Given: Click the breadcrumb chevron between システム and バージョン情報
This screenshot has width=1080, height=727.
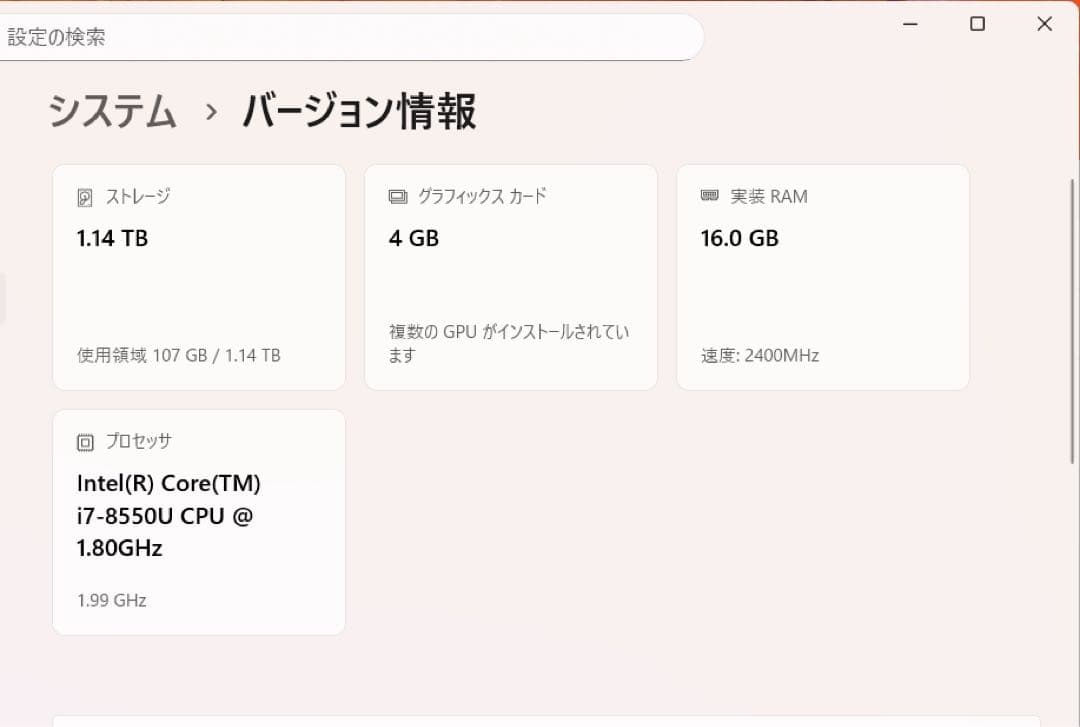Looking at the screenshot, I should pos(209,114).
